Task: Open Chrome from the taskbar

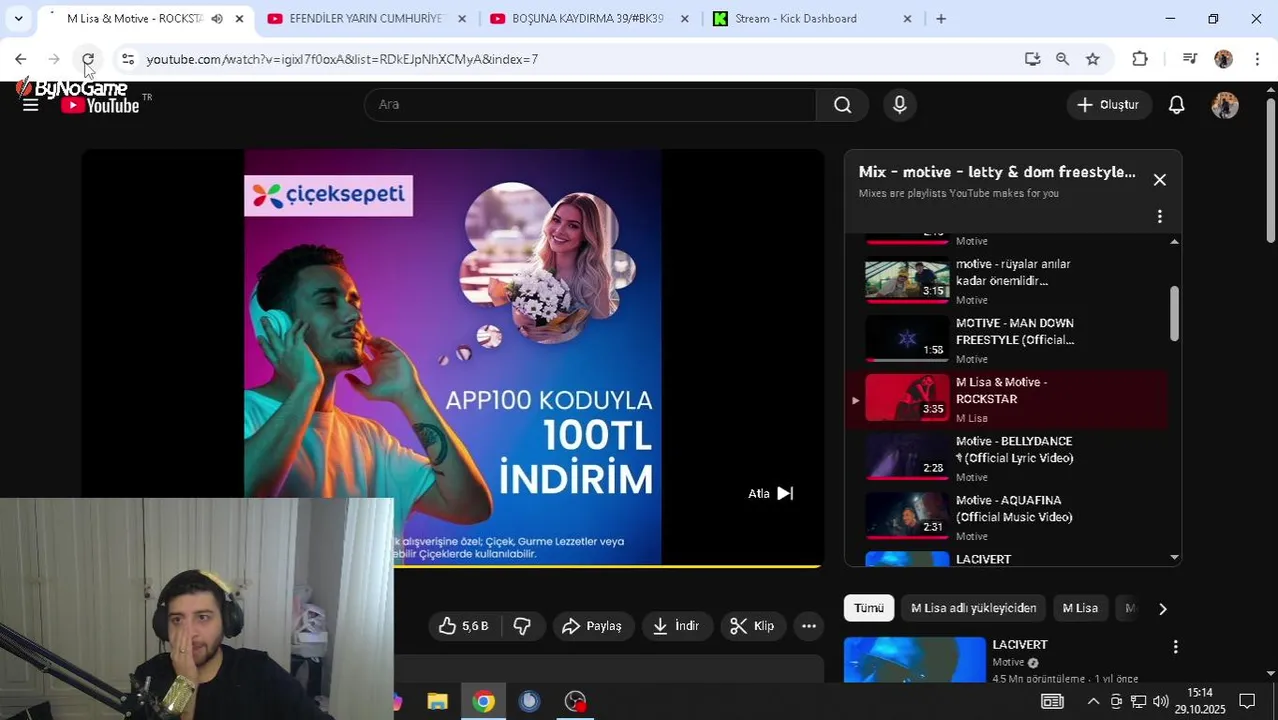Action: pyautogui.click(x=484, y=702)
